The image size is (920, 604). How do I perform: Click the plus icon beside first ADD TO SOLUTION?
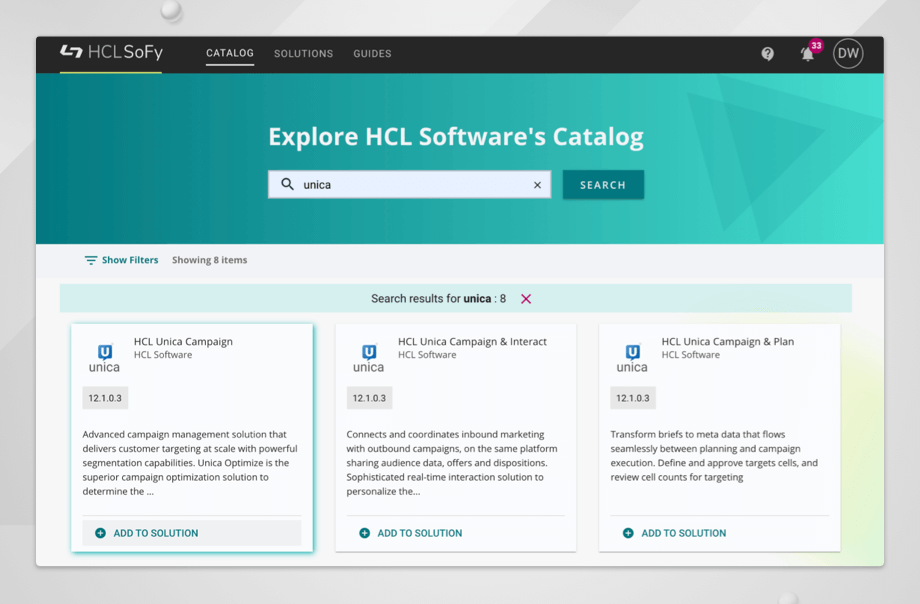tap(98, 533)
